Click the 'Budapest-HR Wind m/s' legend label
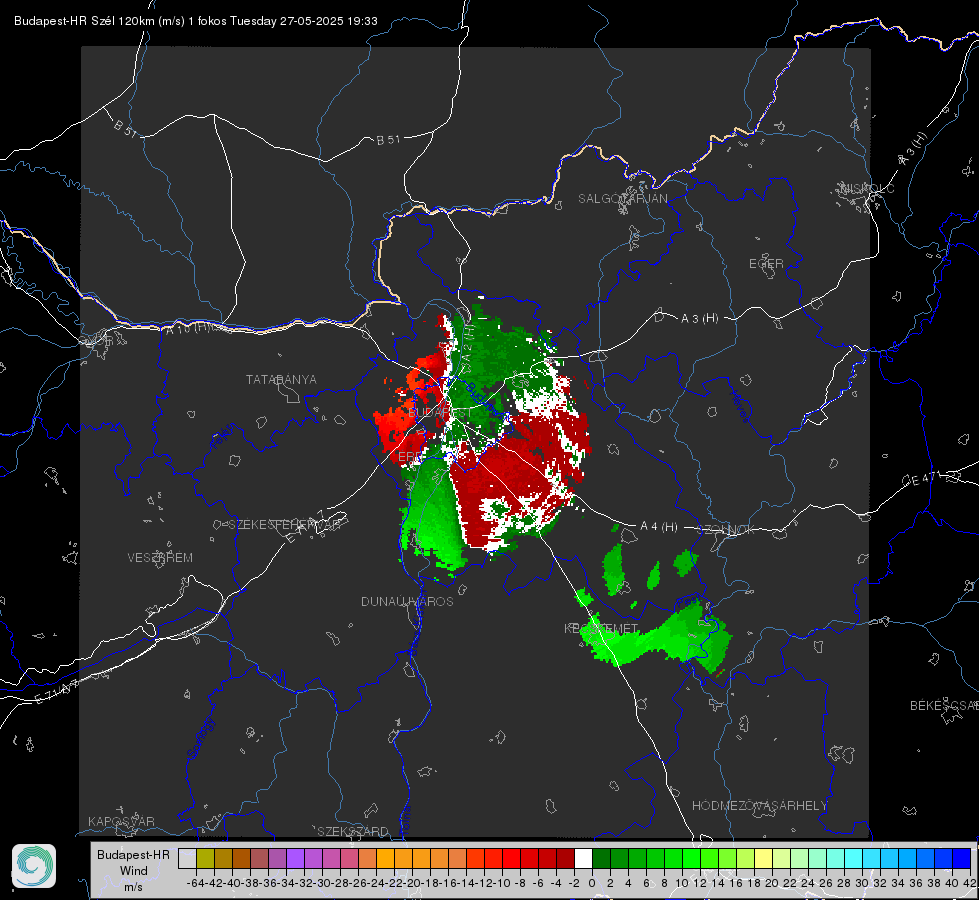Screen dimensions: 979x900 coord(133,870)
